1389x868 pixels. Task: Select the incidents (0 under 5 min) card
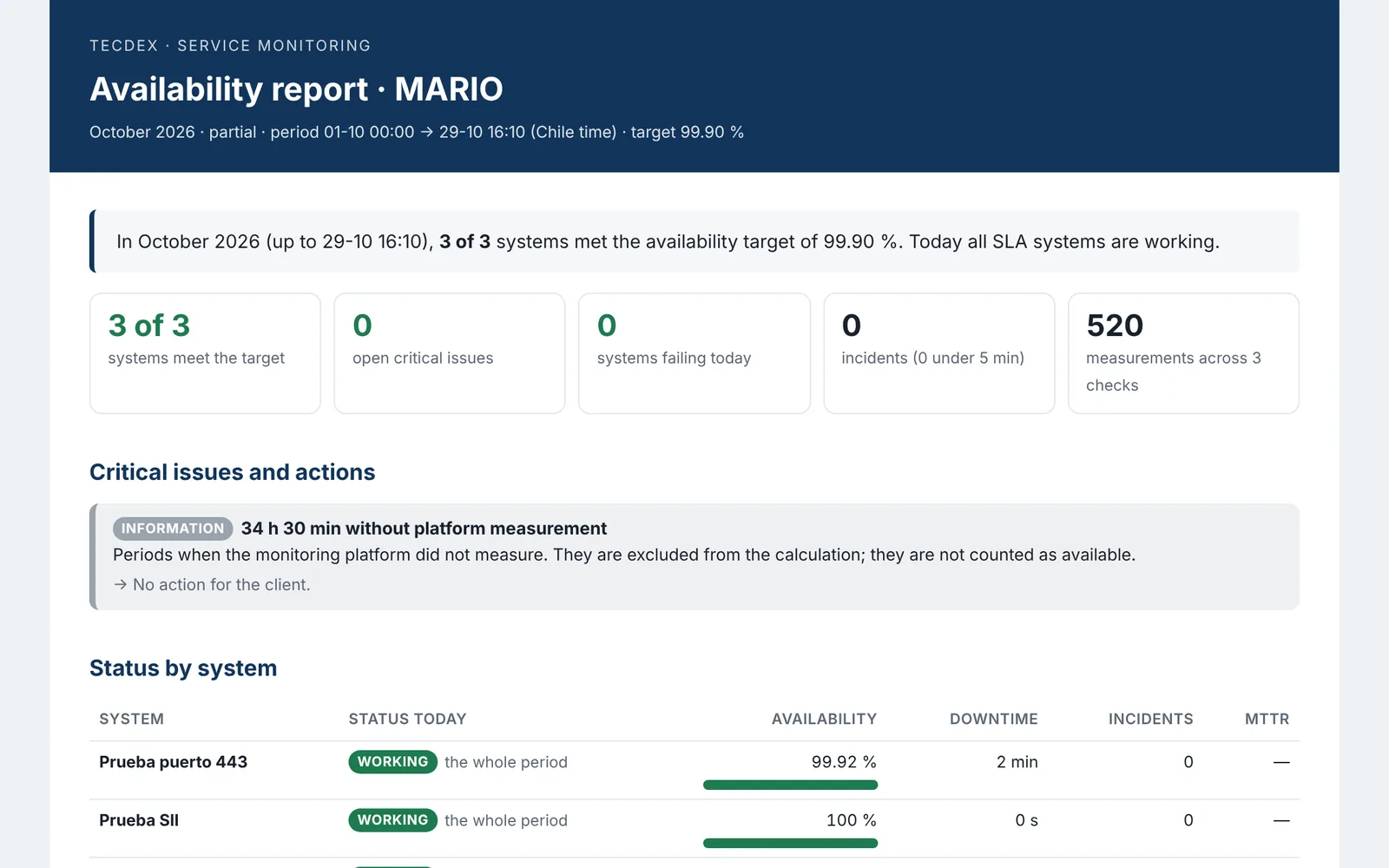pyautogui.click(x=939, y=353)
